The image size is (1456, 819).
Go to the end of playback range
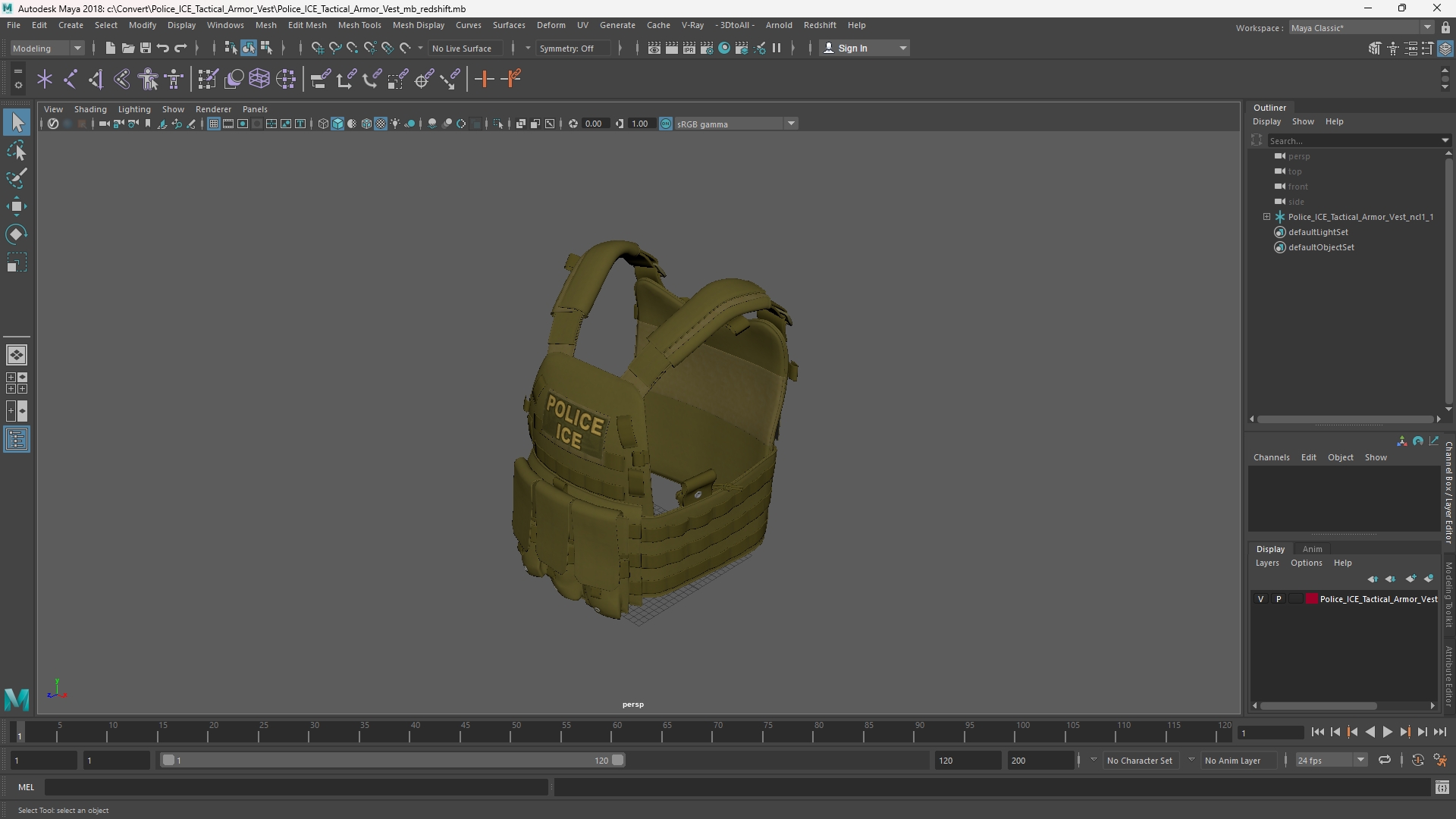[x=1439, y=732]
